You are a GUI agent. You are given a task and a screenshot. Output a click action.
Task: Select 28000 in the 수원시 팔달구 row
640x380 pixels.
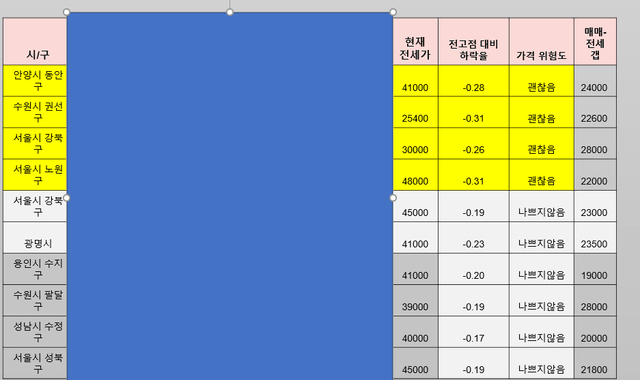595,300
